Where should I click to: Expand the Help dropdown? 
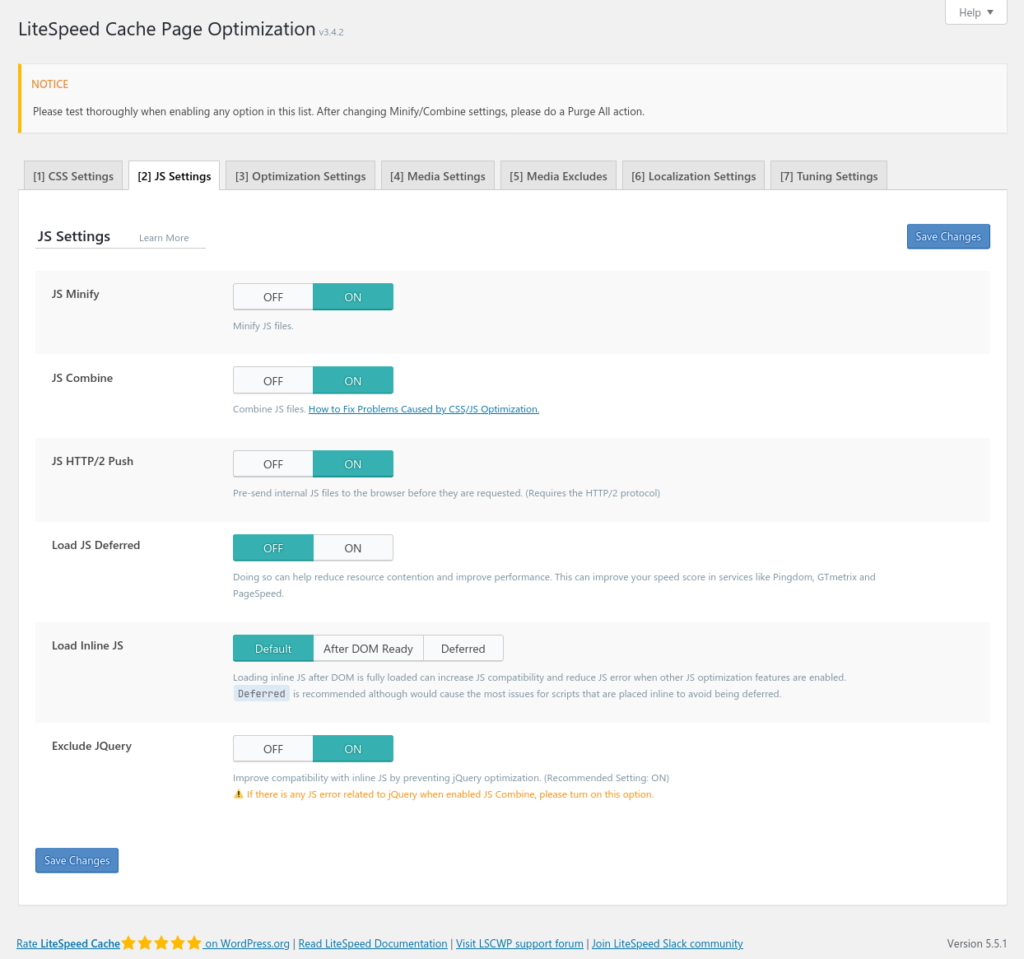976,12
